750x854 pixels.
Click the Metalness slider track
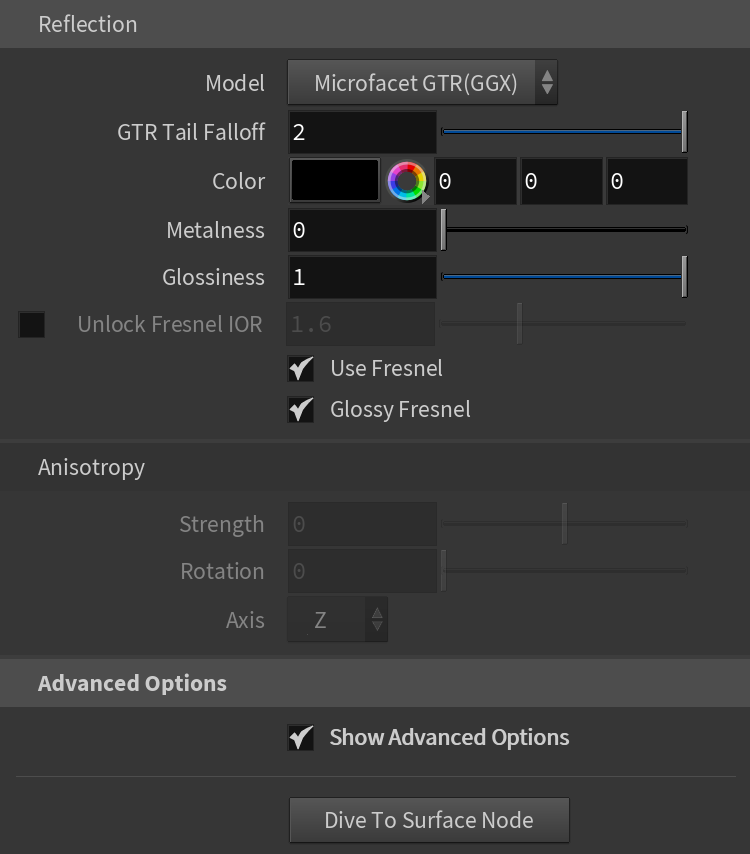pos(565,230)
